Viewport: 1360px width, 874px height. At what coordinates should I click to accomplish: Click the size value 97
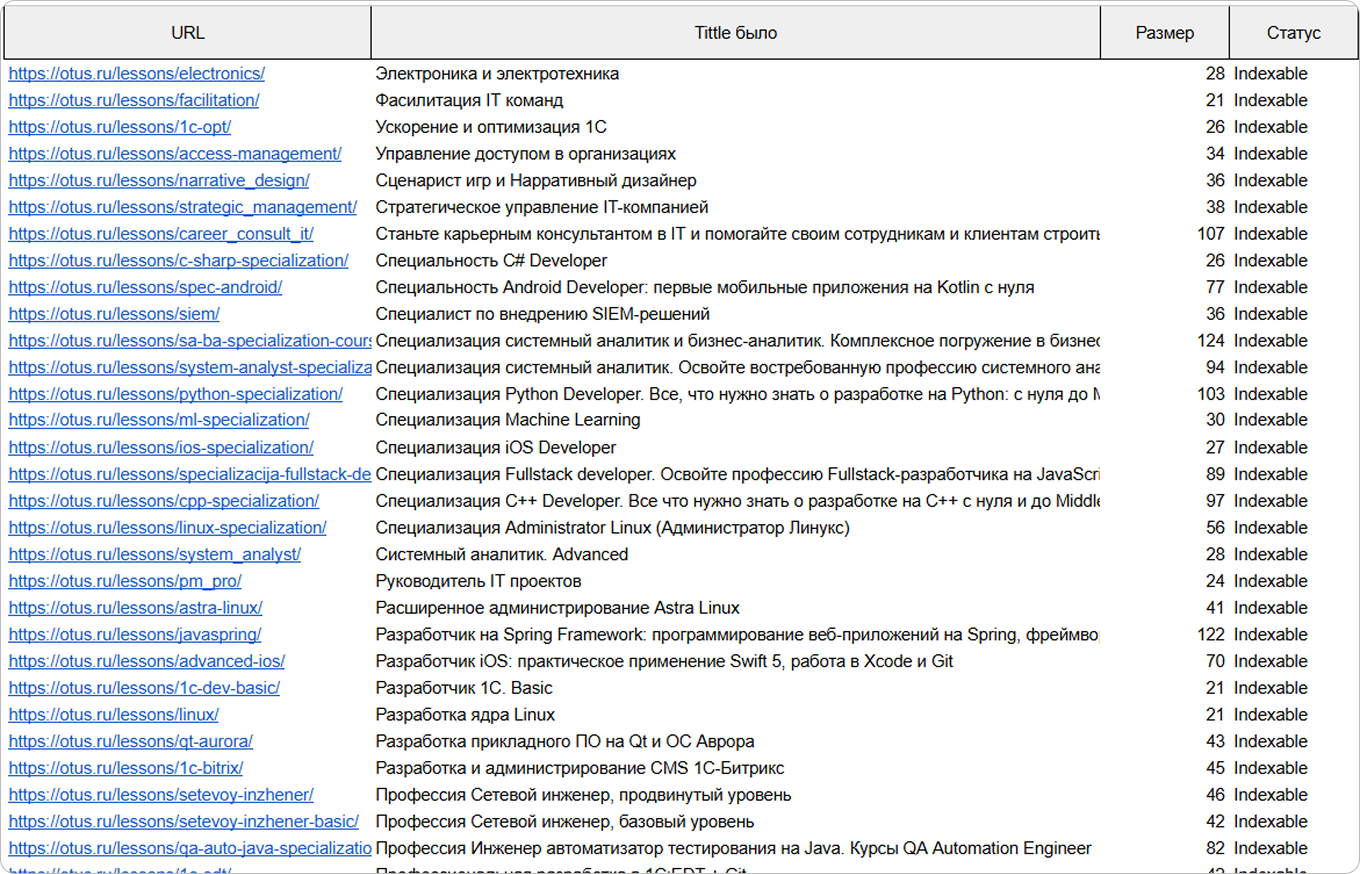[x=1215, y=501]
